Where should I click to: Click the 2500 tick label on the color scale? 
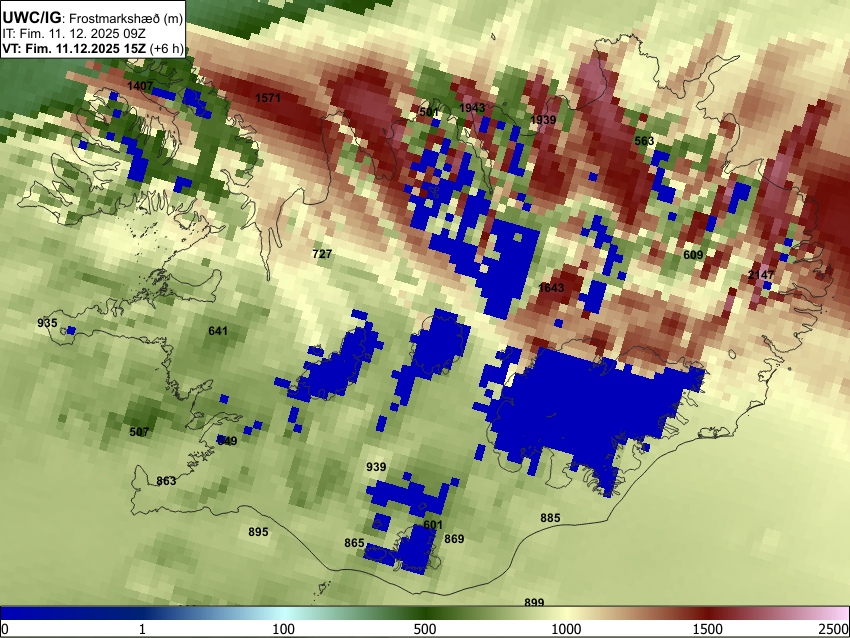(x=834, y=629)
